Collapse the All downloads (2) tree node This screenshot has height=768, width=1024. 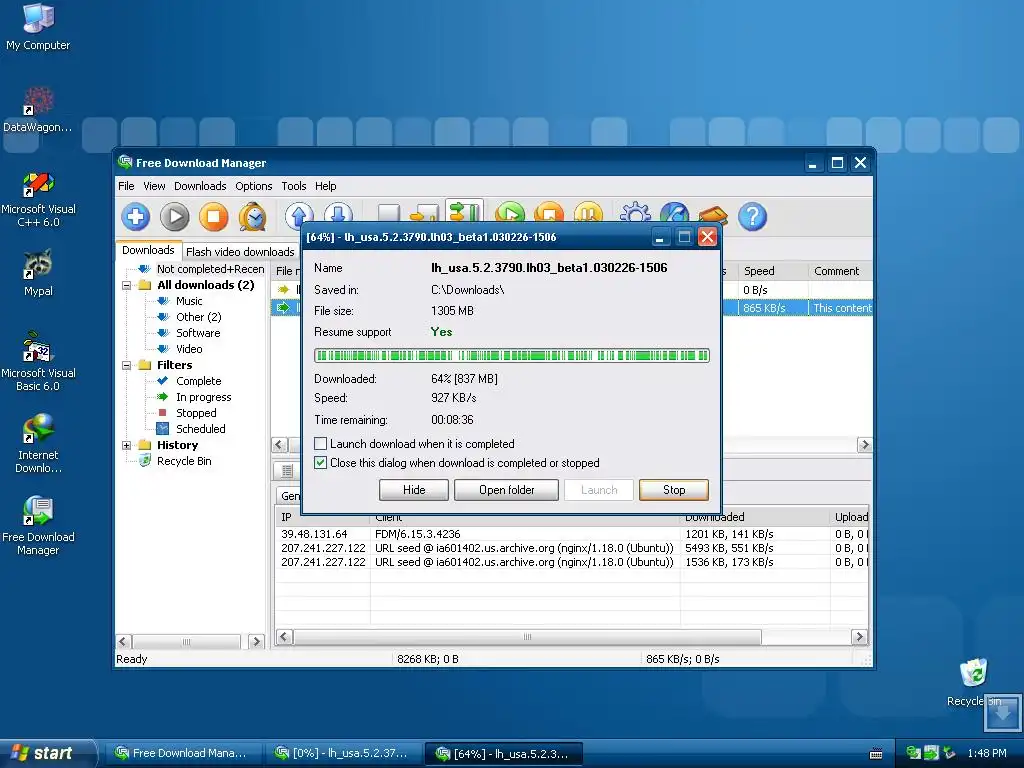tap(127, 285)
